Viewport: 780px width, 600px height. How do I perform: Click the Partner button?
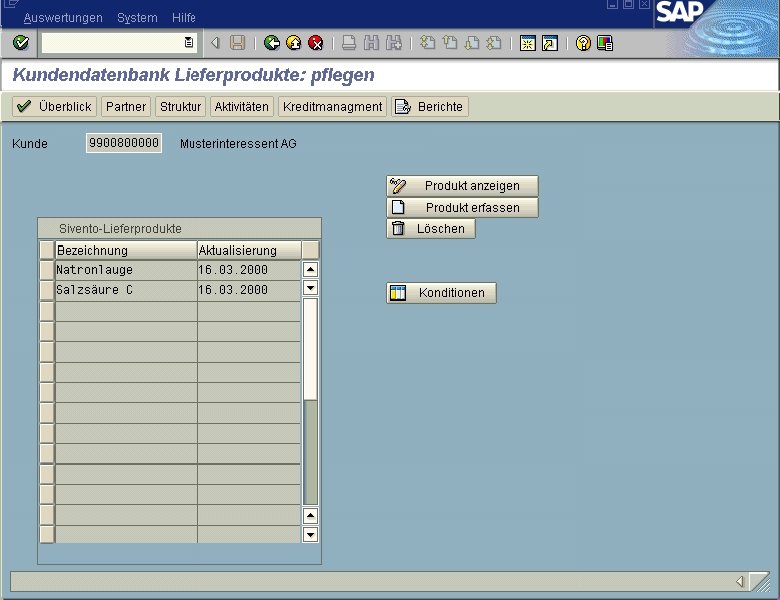[x=126, y=106]
